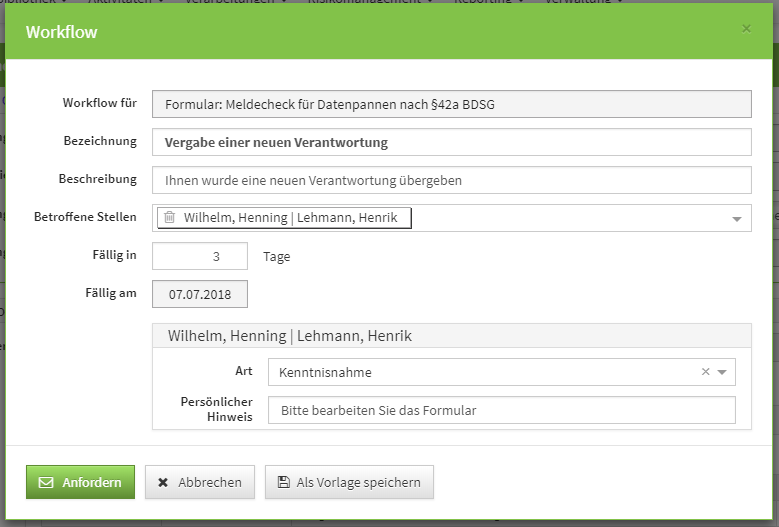
Task: Cancel with the Abbrechen button
Action: pos(200,482)
